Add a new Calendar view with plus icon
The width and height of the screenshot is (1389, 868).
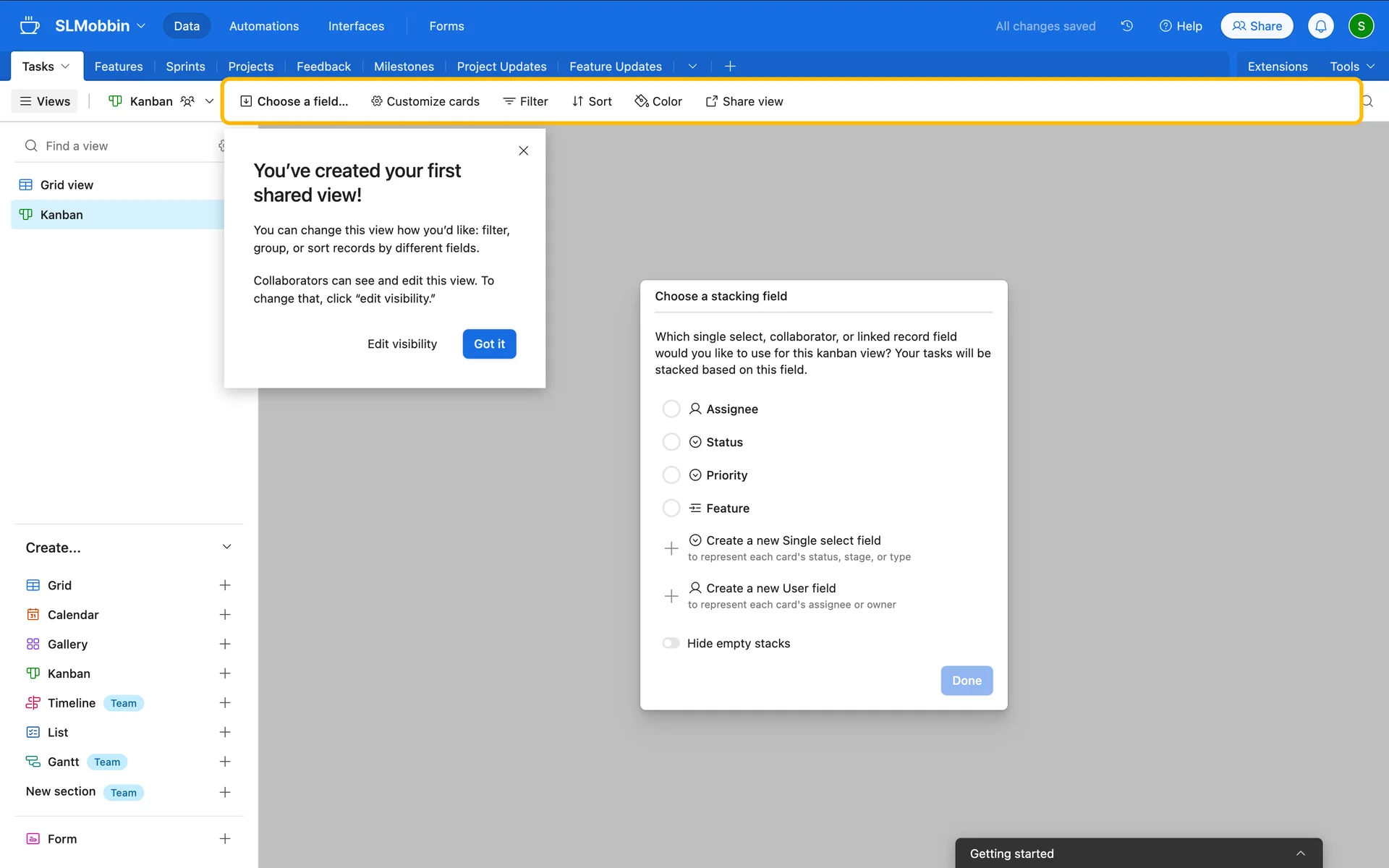pos(225,615)
